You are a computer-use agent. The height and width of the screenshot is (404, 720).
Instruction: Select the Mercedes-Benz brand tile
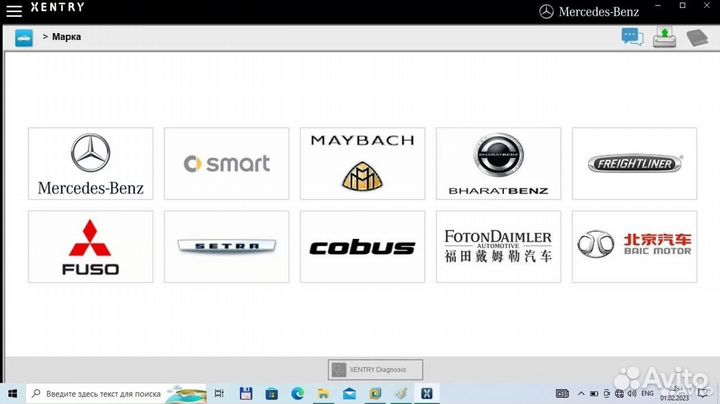[91, 163]
